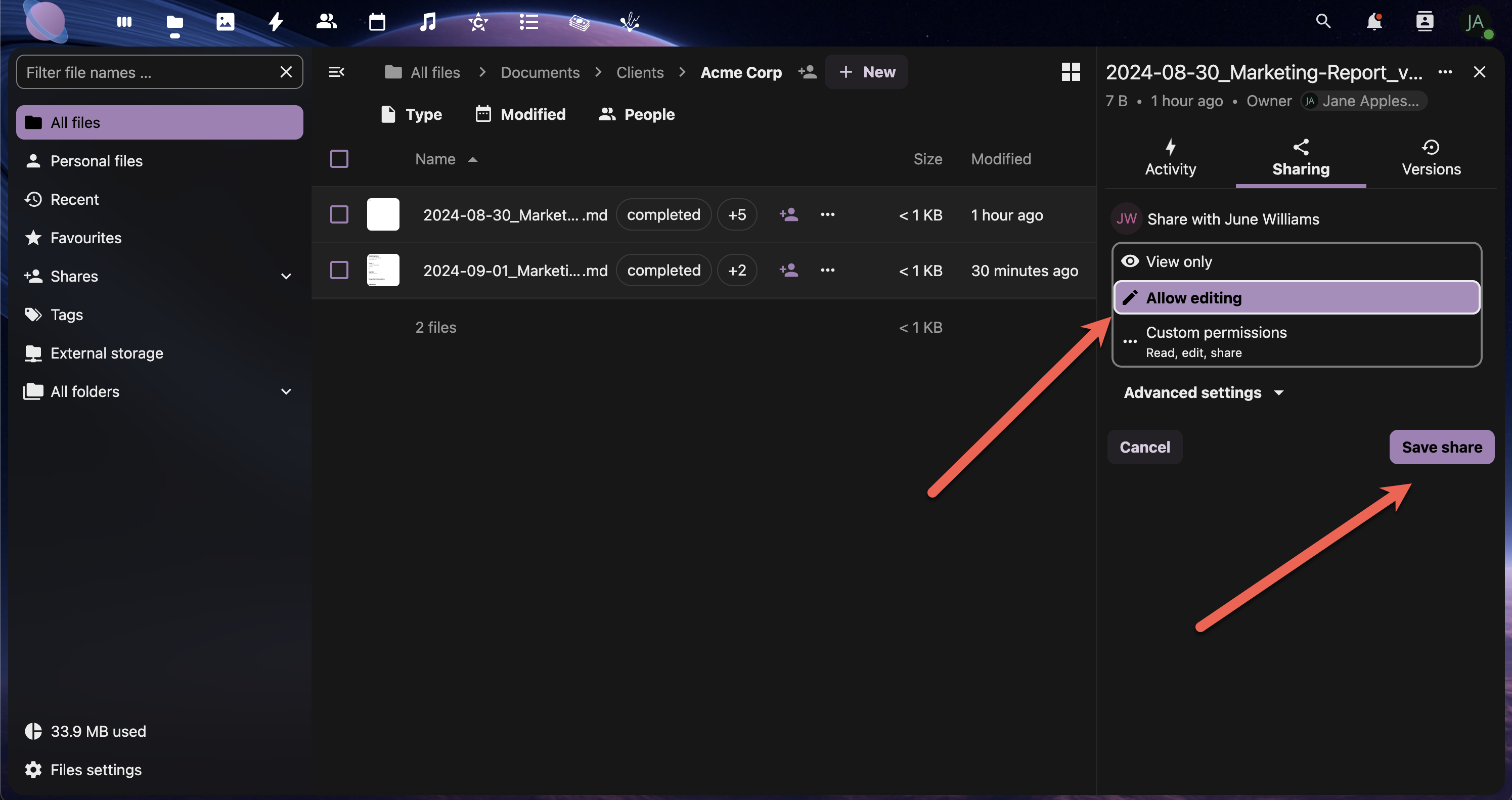1512x800 pixels.
Task: Open the Contacts app icon
Action: 326,22
